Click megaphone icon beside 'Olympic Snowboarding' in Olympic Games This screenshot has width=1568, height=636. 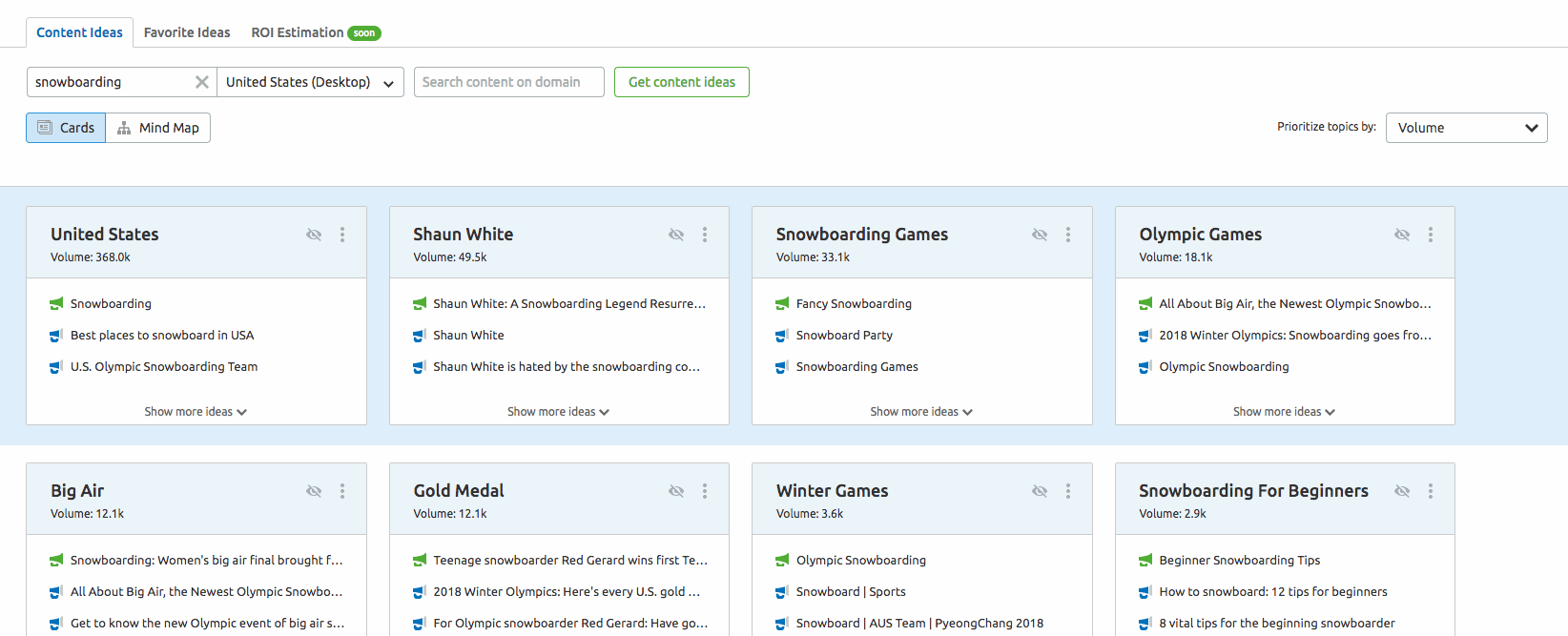(x=1145, y=367)
